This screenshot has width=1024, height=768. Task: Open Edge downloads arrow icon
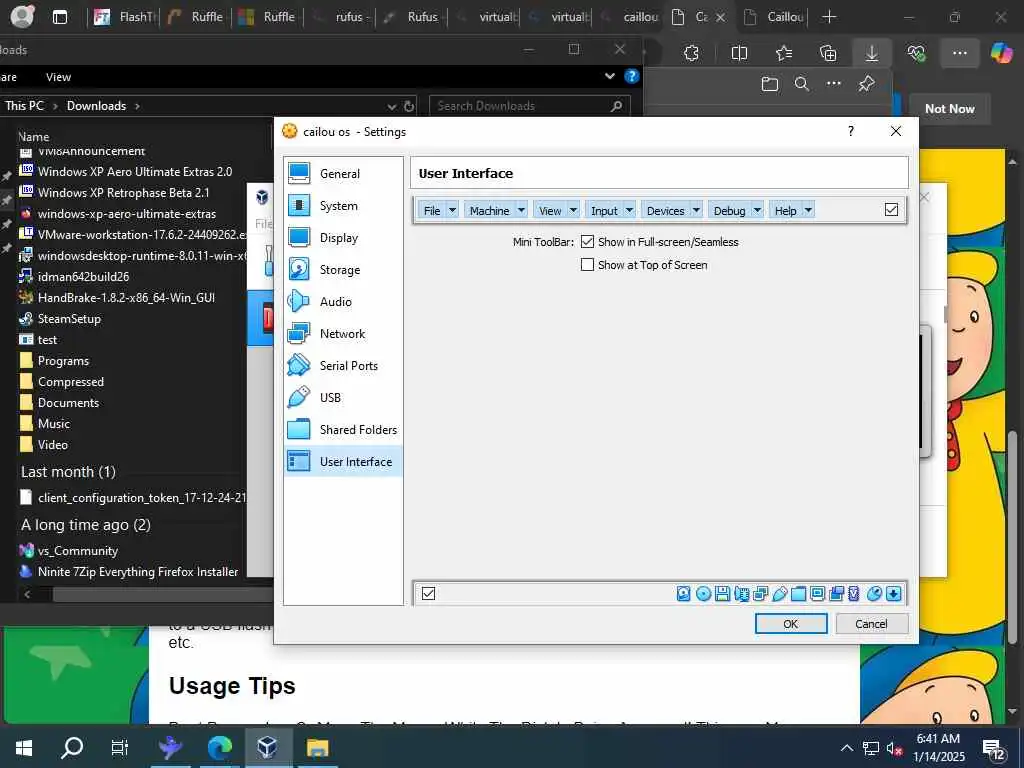click(872, 54)
